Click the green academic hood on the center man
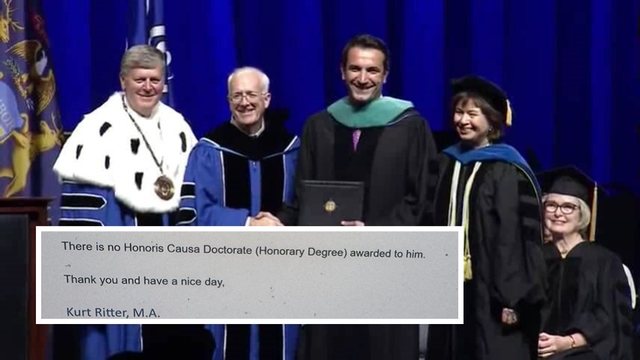 pyautogui.click(x=370, y=111)
